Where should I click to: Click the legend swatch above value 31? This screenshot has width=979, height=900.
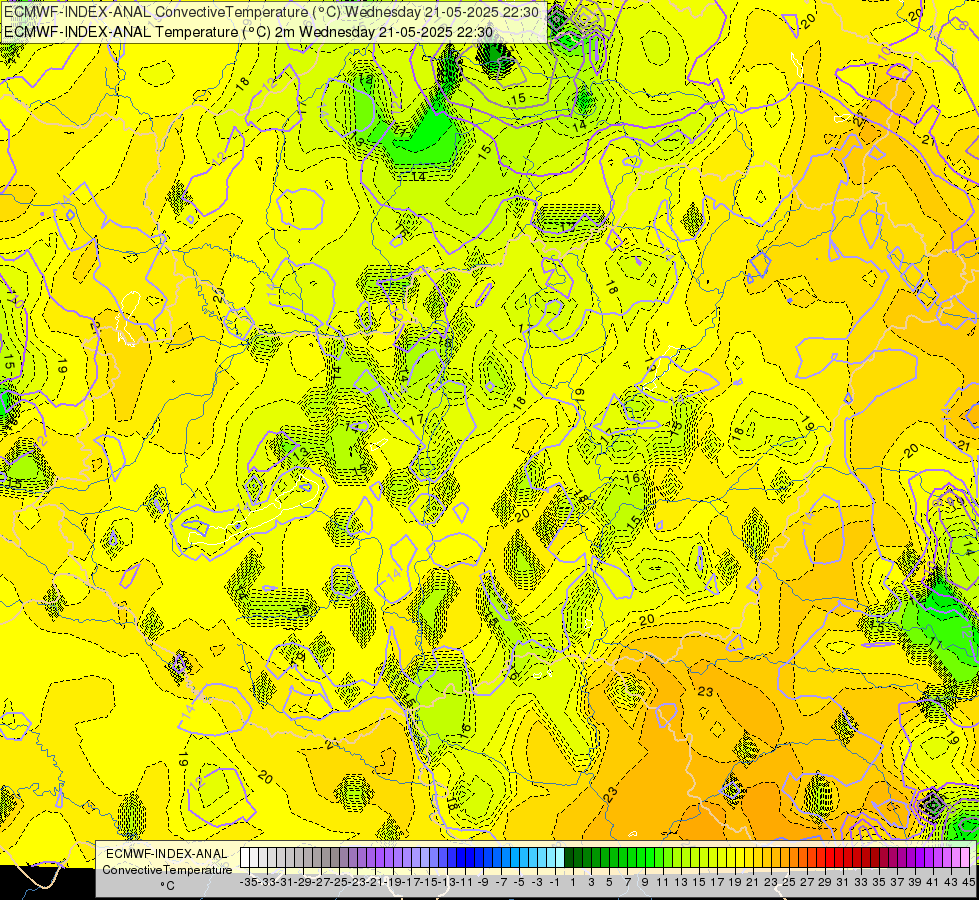point(839,858)
